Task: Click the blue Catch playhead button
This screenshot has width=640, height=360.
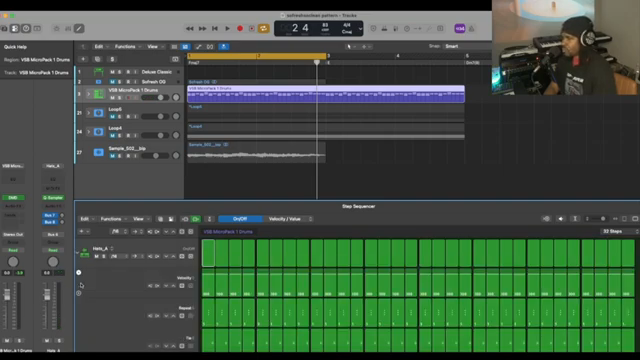Action: [x=224, y=47]
